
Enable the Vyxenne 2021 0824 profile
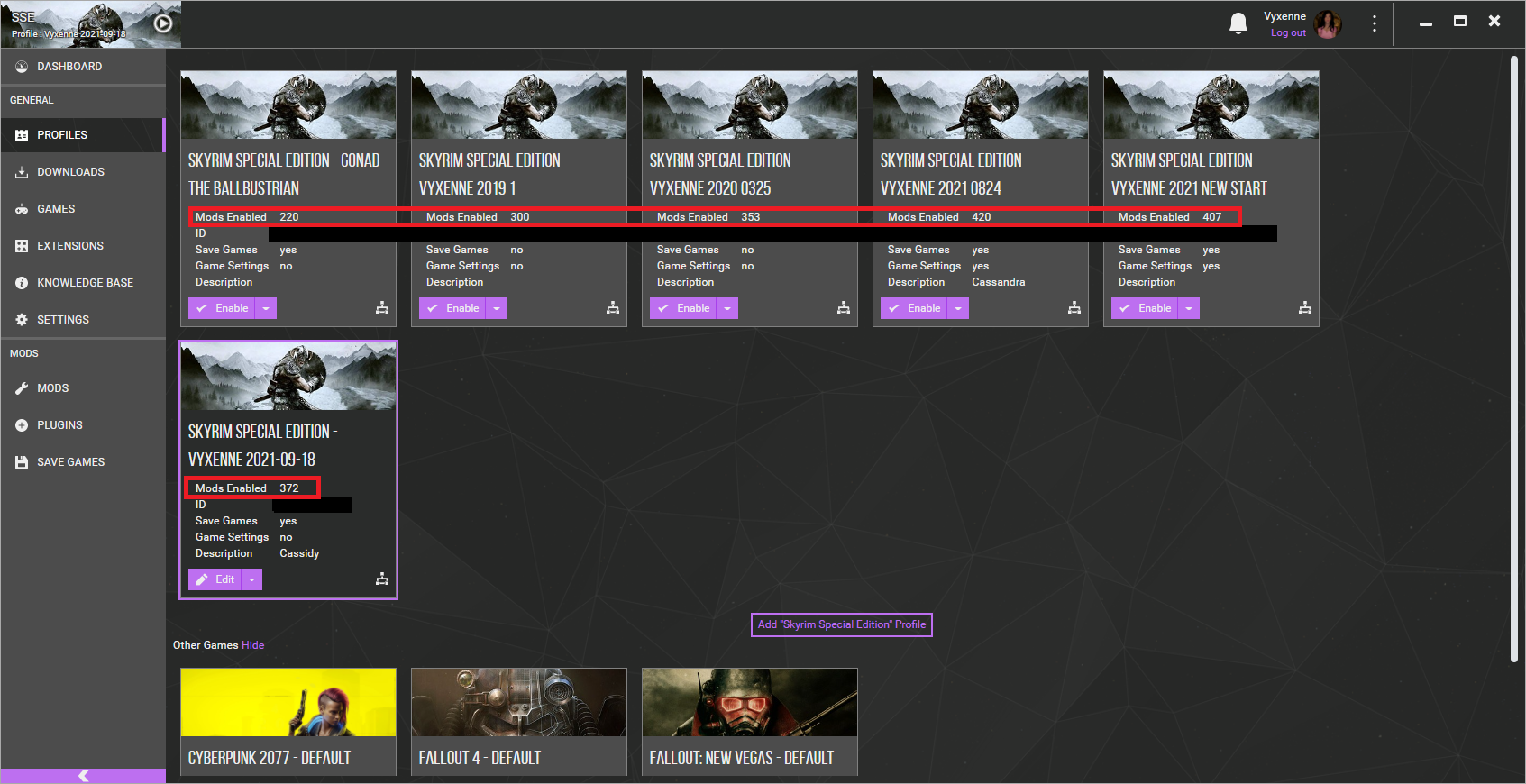click(x=914, y=308)
